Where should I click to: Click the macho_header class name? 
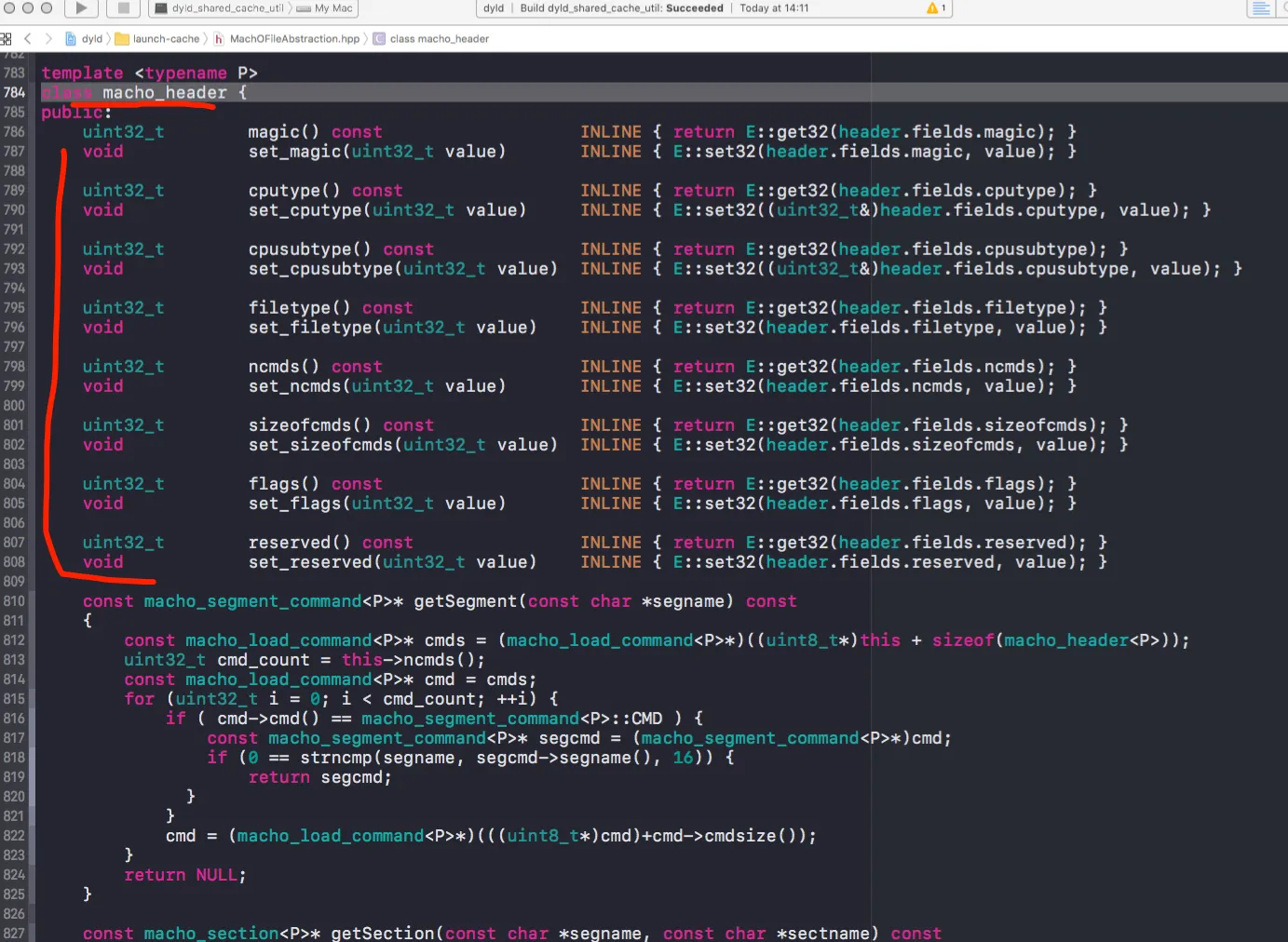tap(164, 92)
